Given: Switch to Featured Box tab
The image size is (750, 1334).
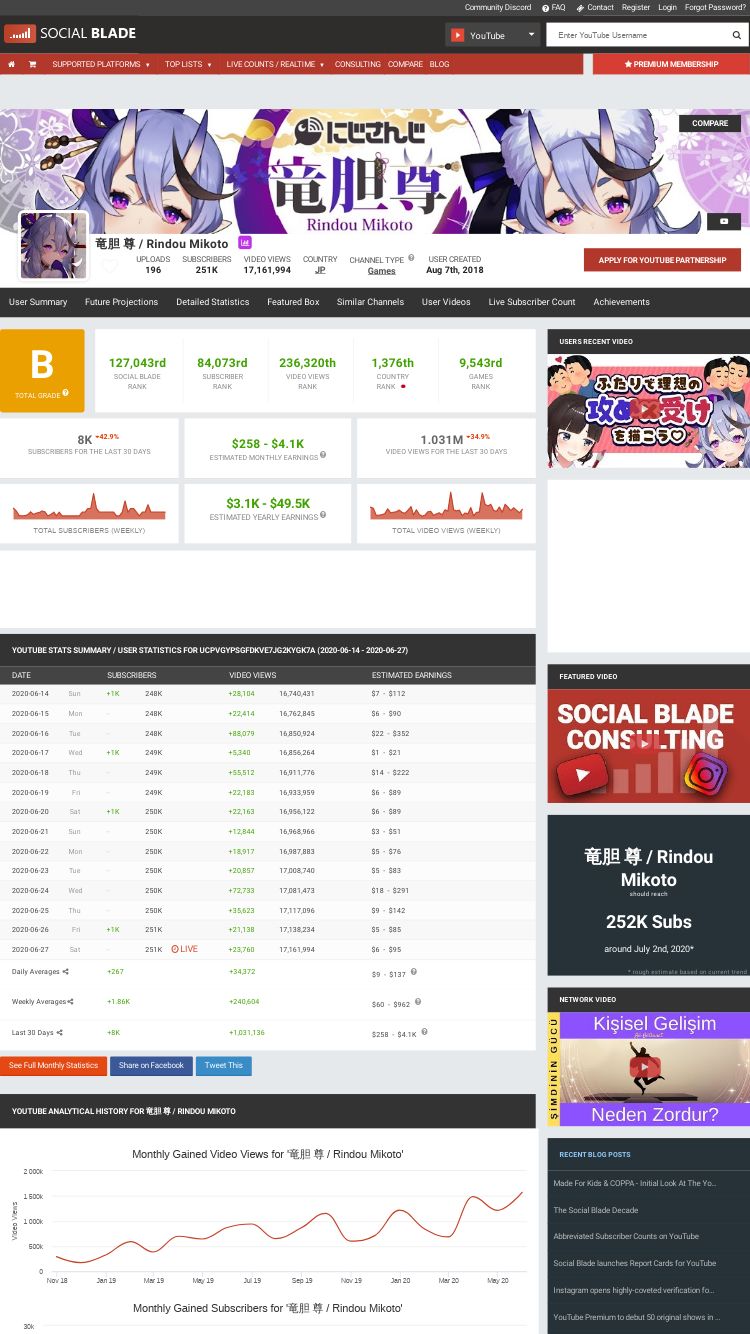Looking at the screenshot, I should point(293,302).
